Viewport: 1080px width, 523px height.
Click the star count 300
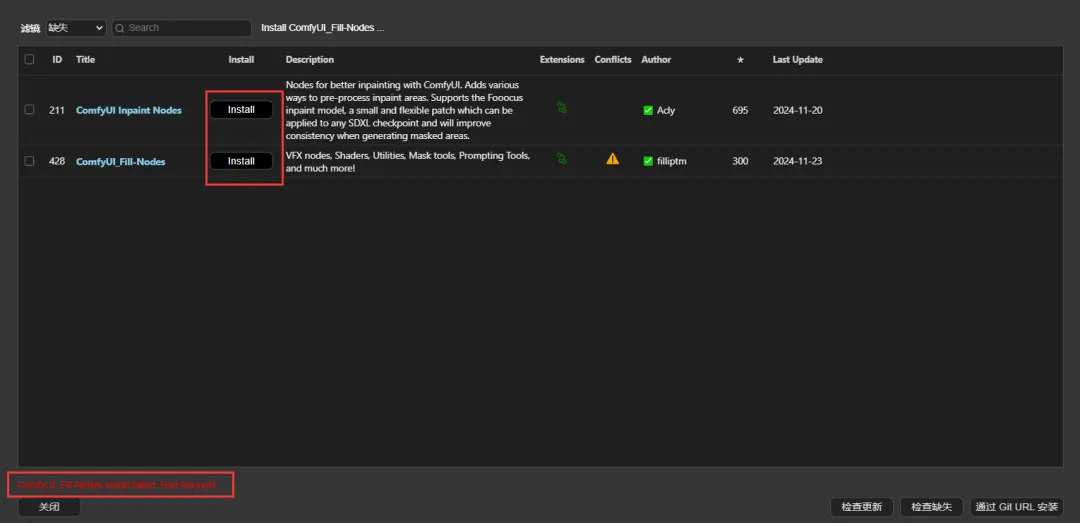pos(740,161)
